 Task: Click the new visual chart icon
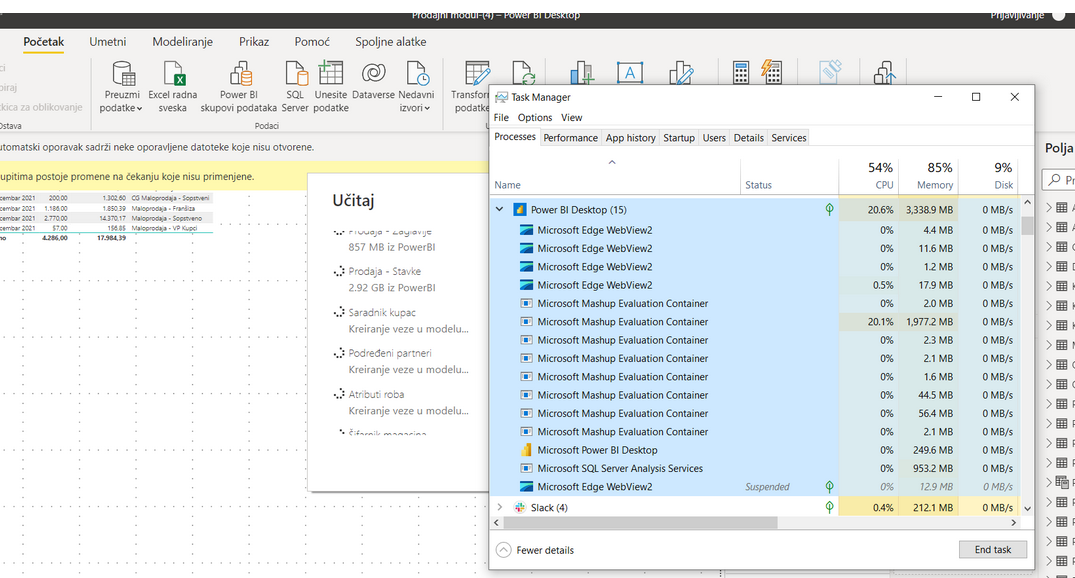[x=581, y=72]
